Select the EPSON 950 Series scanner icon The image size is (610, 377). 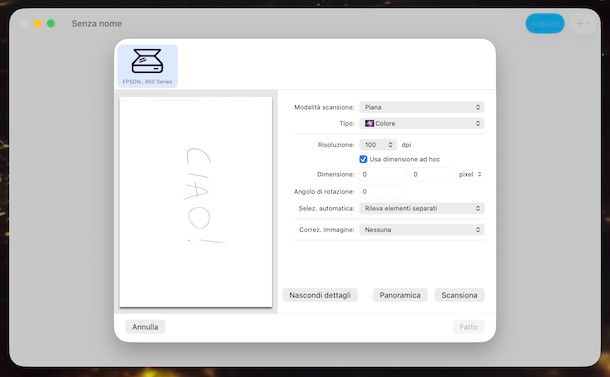(x=147, y=66)
